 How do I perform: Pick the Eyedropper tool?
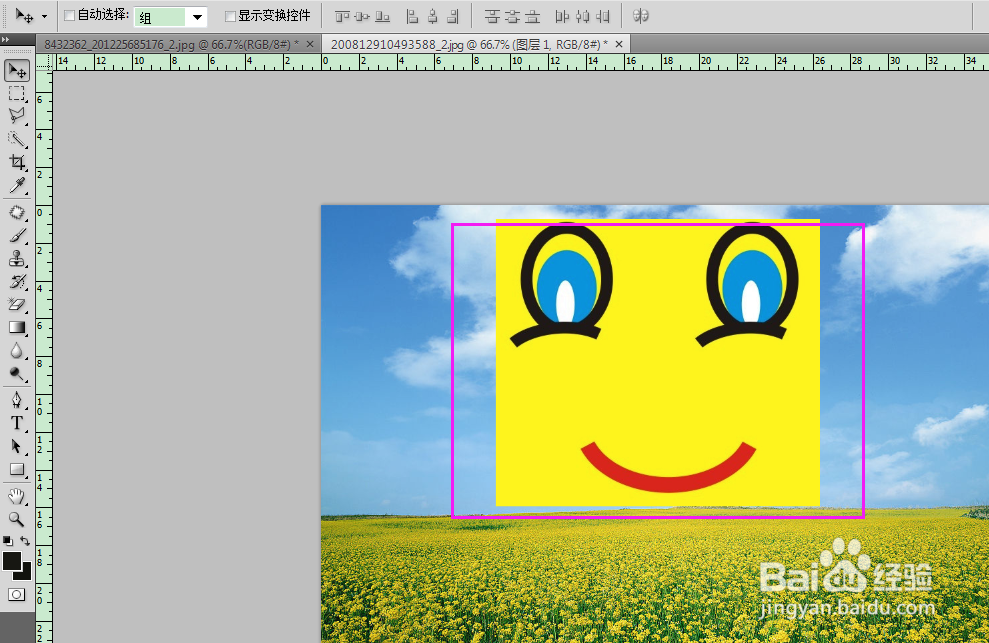17,186
